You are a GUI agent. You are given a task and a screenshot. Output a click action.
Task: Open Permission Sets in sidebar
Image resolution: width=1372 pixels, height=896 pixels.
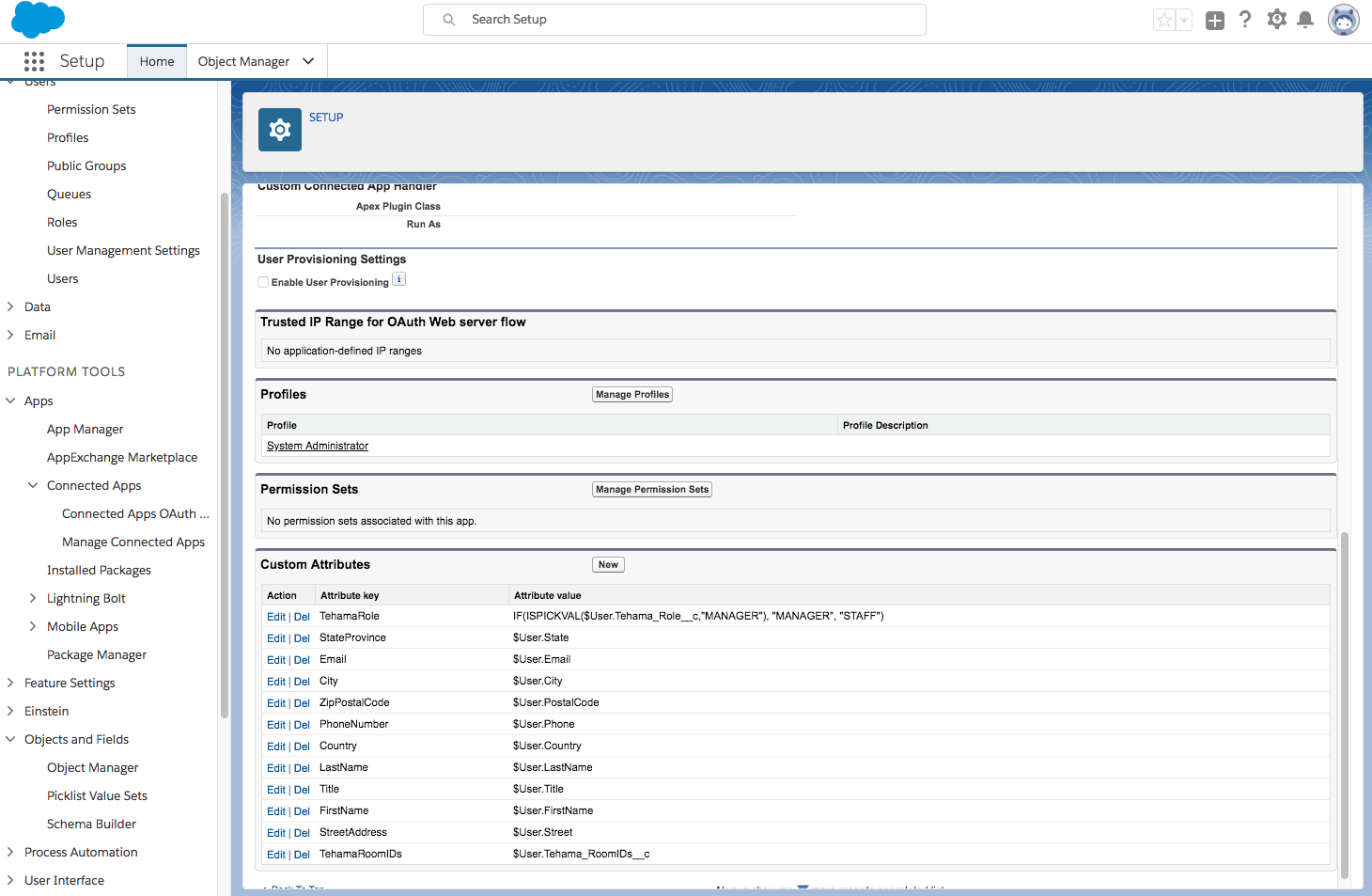click(x=91, y=109)
